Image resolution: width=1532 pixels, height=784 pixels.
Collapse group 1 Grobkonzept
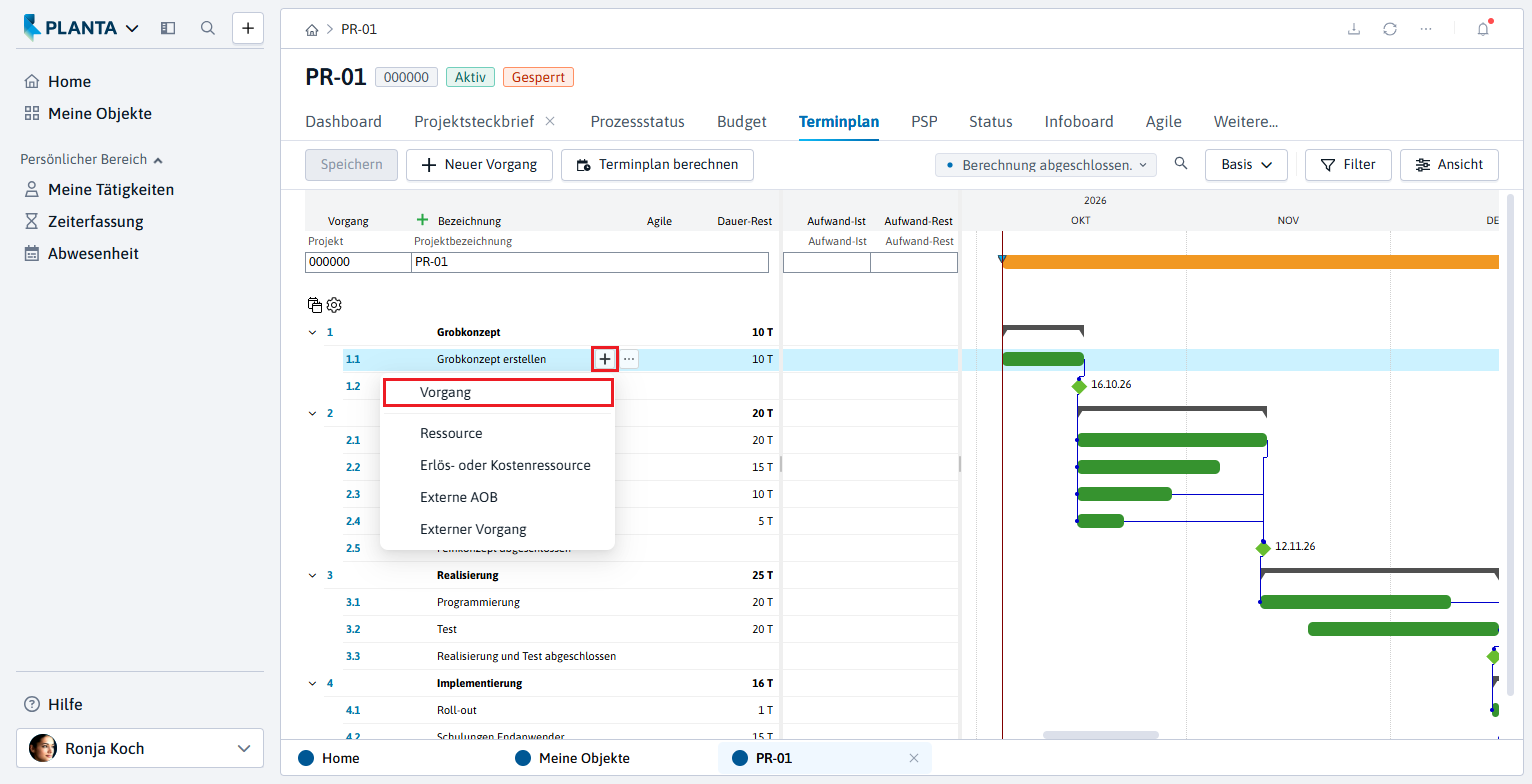coord(312,332)
